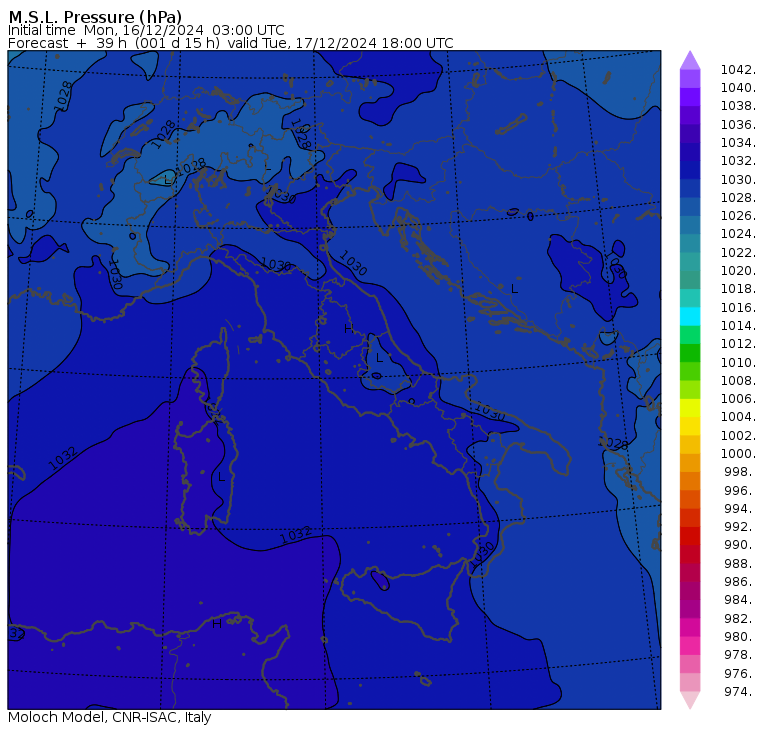Select the 1004. legend value

(738, 416)
